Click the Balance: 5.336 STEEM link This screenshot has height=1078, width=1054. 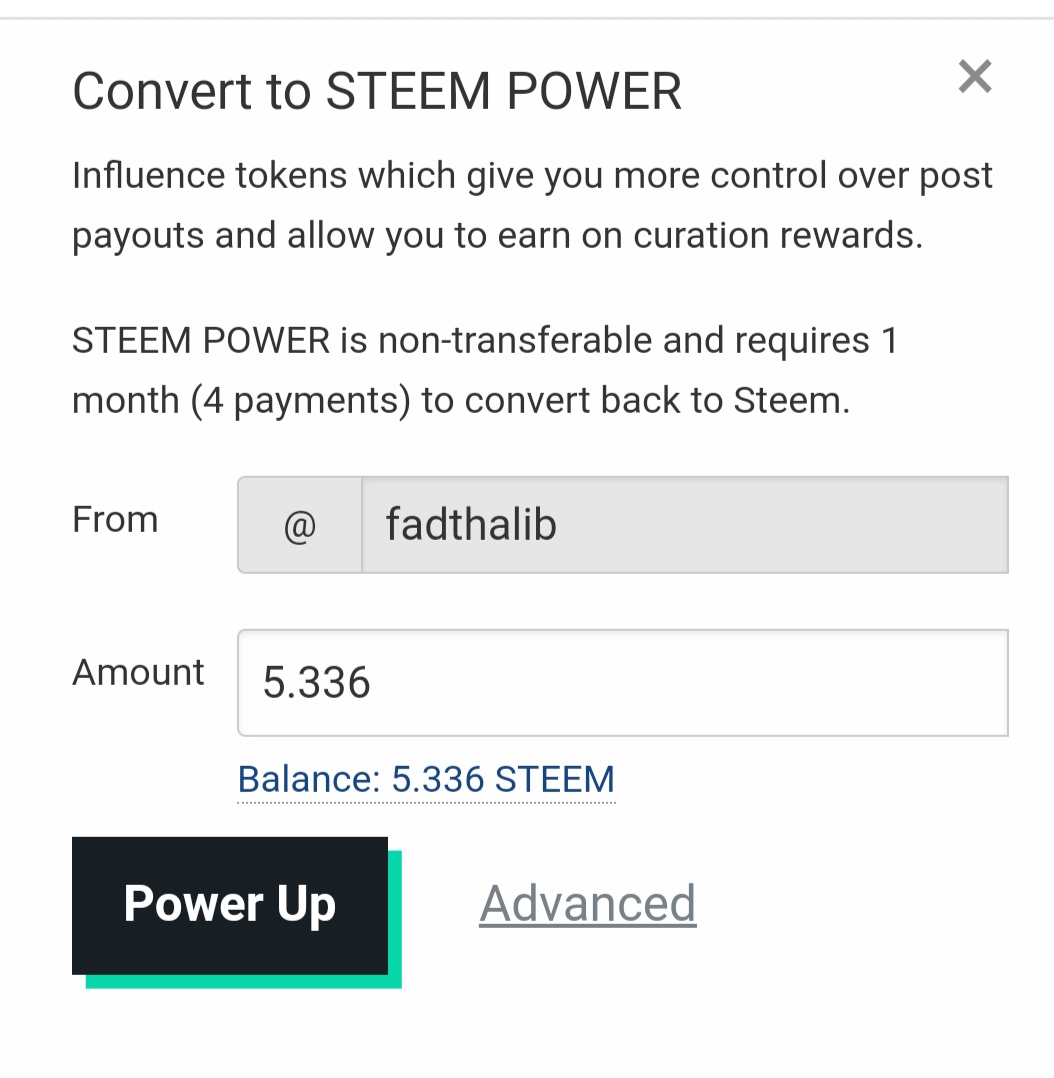[x=426, y=779]
